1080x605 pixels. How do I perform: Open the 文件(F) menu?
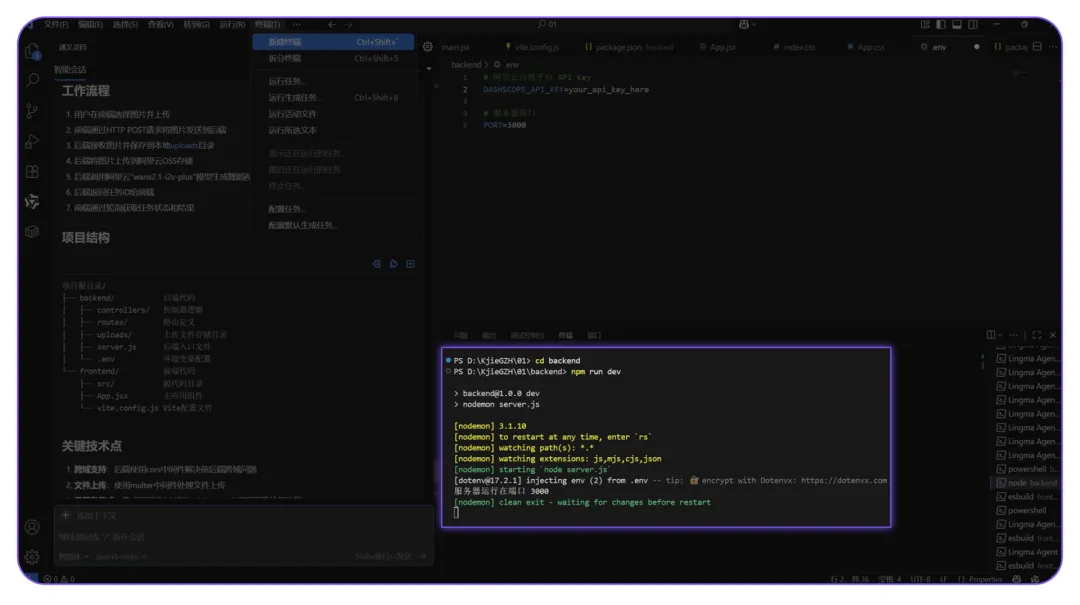tap(56, 24)
